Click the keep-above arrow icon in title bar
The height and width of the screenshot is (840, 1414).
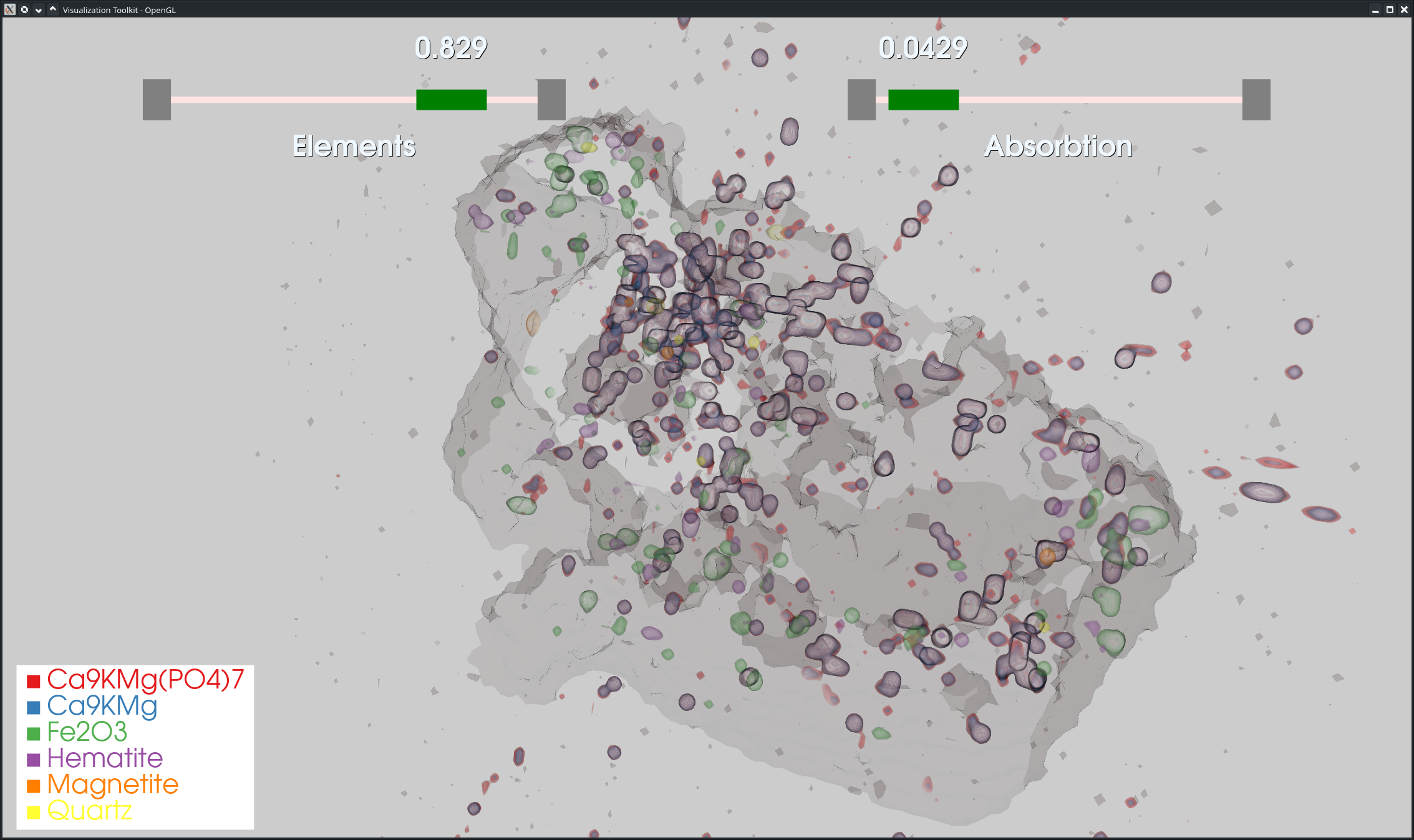[53, 9]
